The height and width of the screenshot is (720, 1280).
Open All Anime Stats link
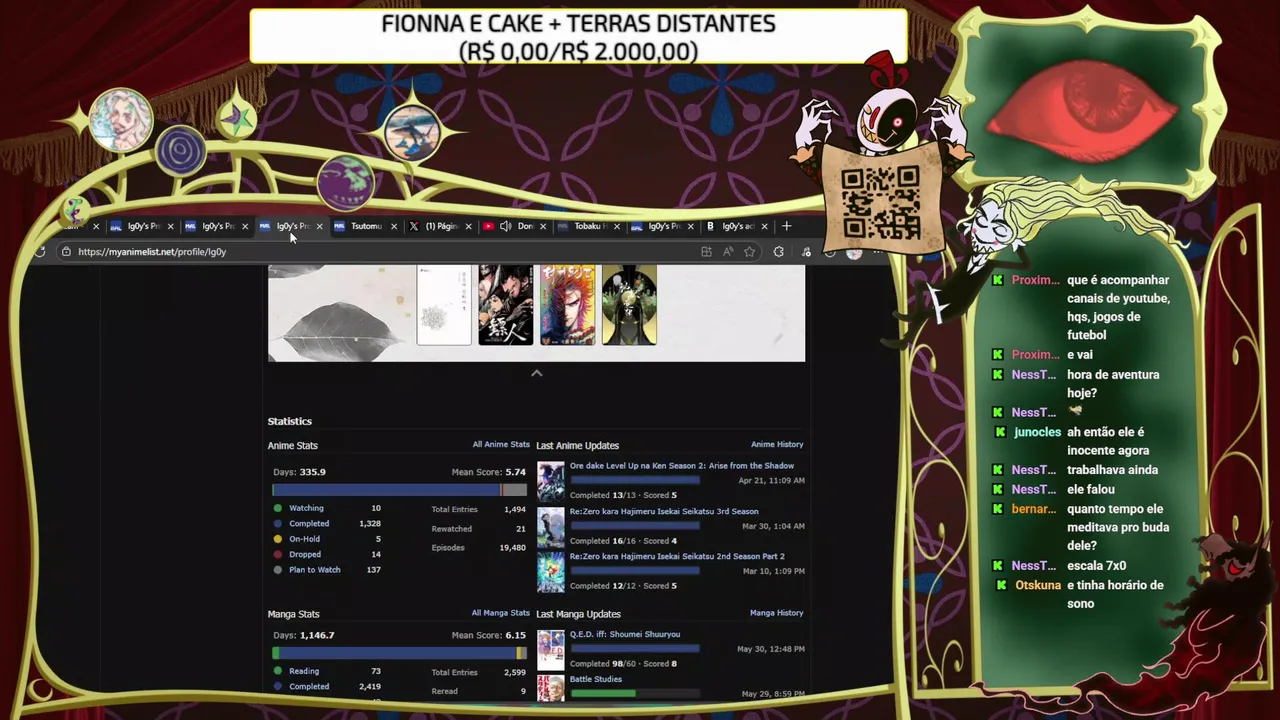click(x=501, y=445)
